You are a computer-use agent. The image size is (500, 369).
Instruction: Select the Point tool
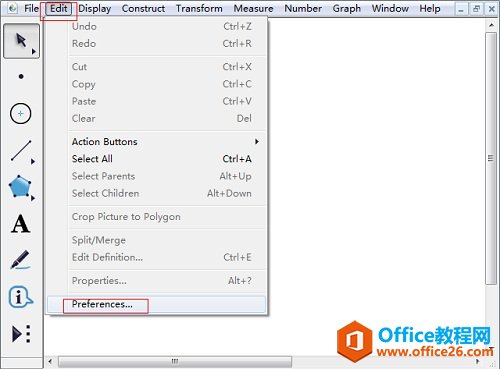coord(21,77)
